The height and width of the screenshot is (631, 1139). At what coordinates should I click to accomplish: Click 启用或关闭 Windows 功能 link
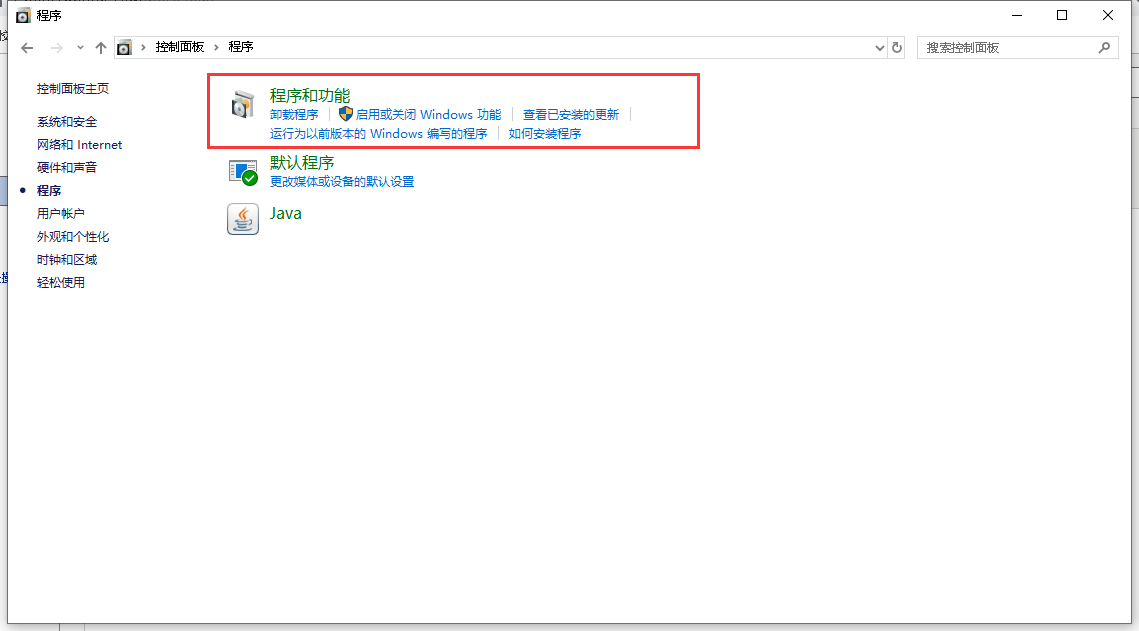point(429,115)
